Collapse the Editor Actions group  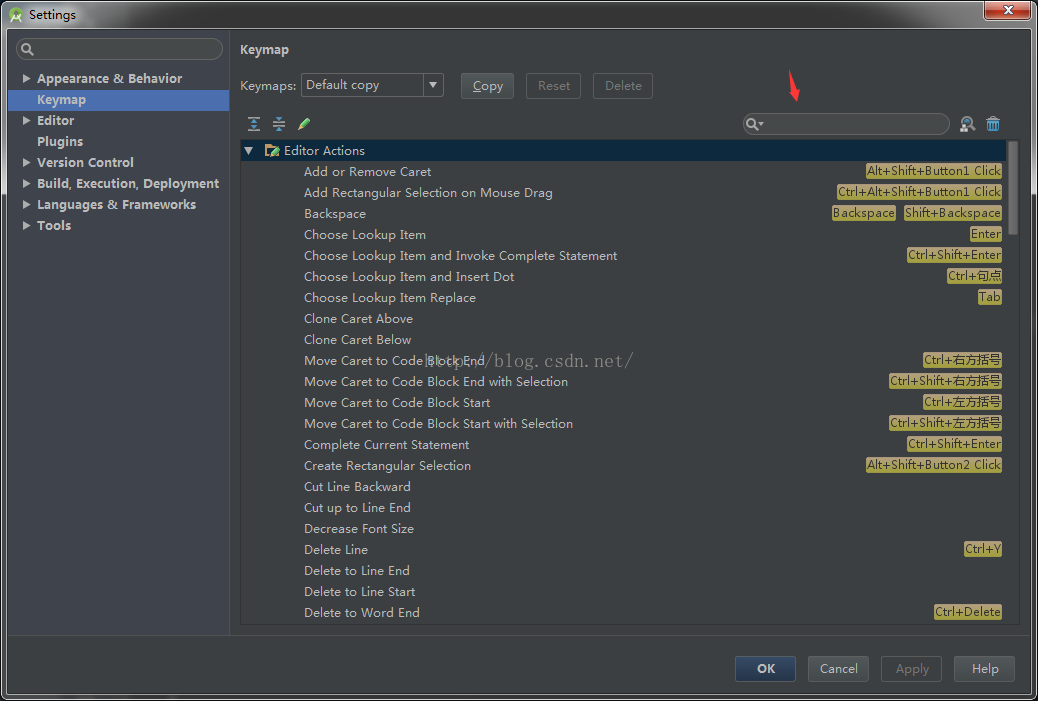click(249, 151)
